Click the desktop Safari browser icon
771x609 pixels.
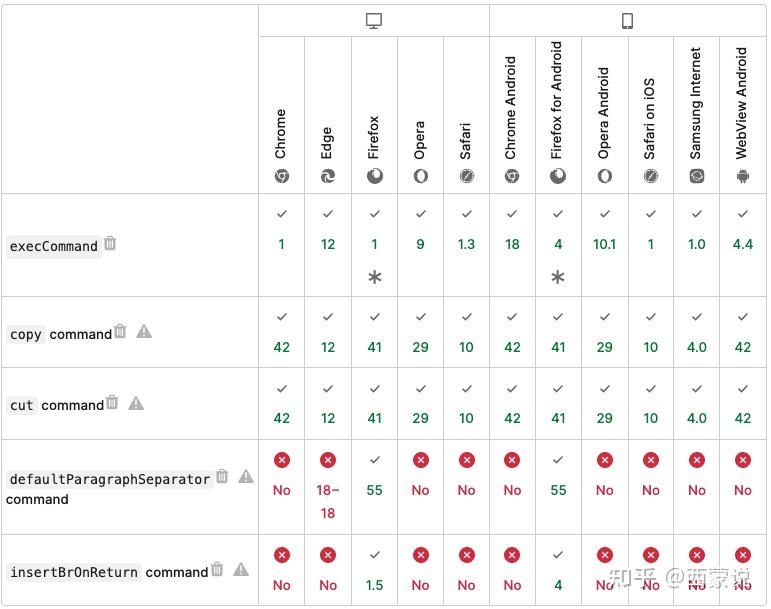(x=466, y=176)
